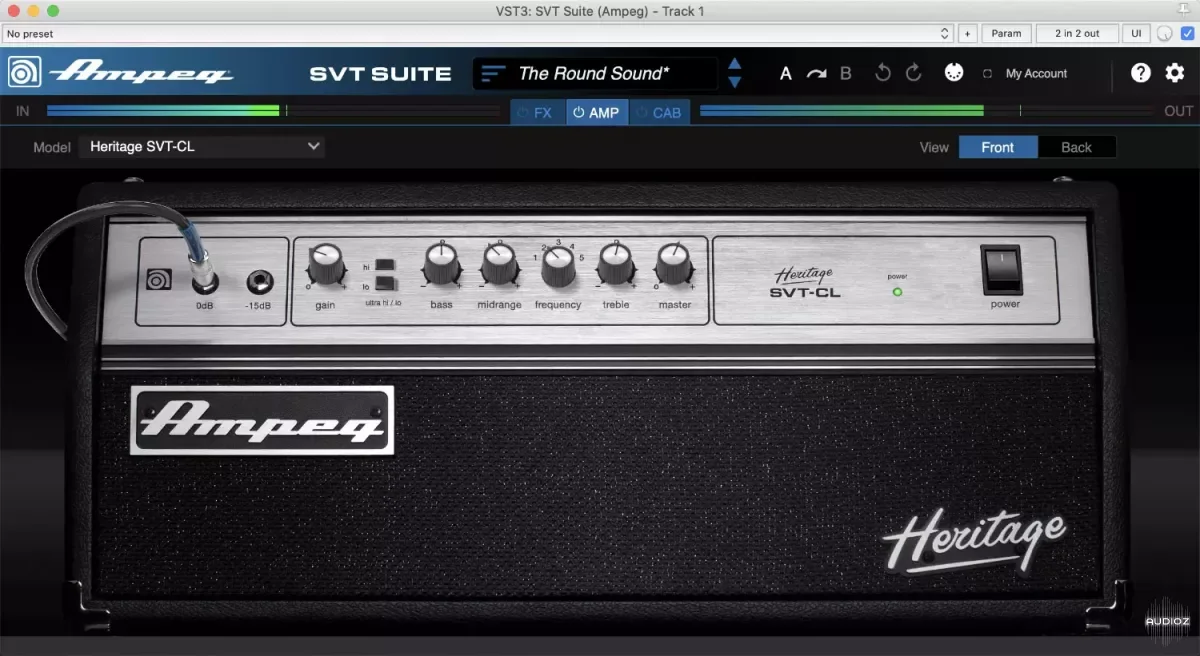Image resolution: width=1200 pixels, height=656 pixels.
Task: Flip the amp power rocker switch
Action: tap(1002, 269)
